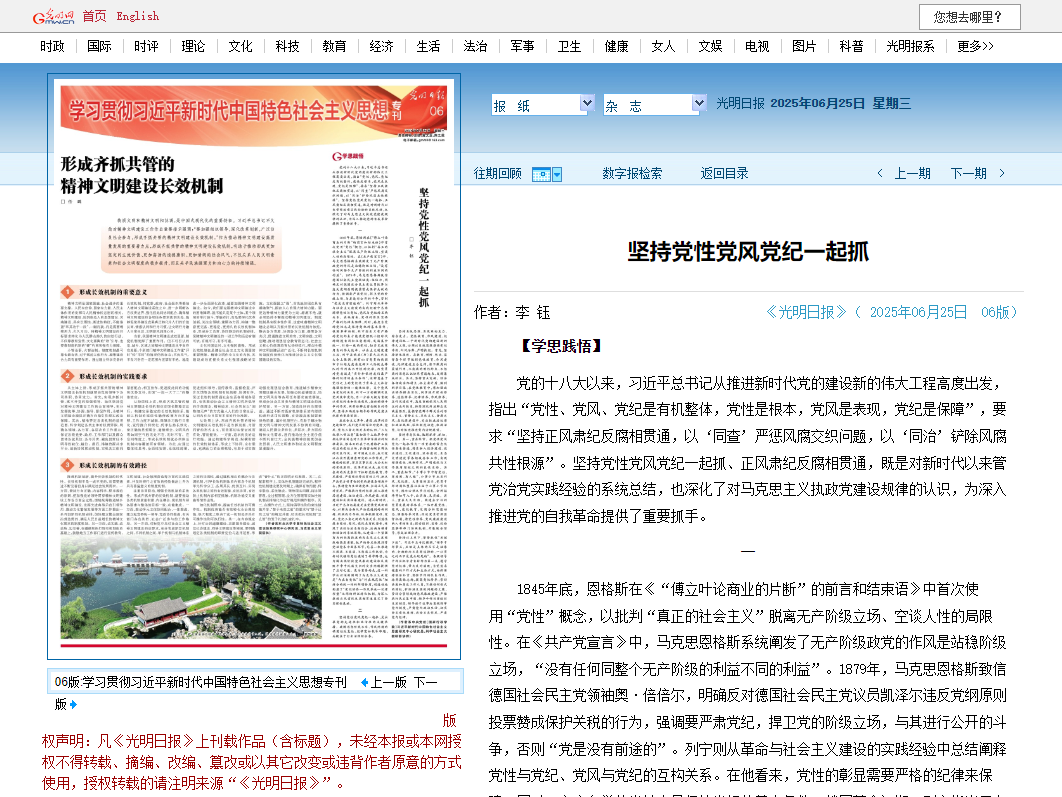Select 电视 in the navigation bar
Viewport: 1062px width, 797px height.
(x=757, y=46)
